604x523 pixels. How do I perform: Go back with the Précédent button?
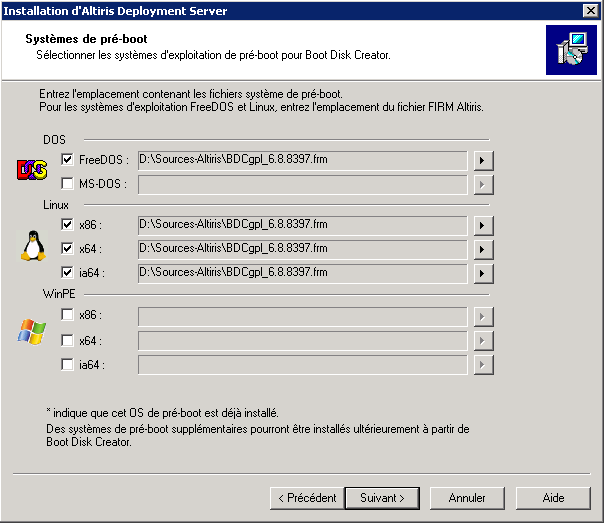307,497
